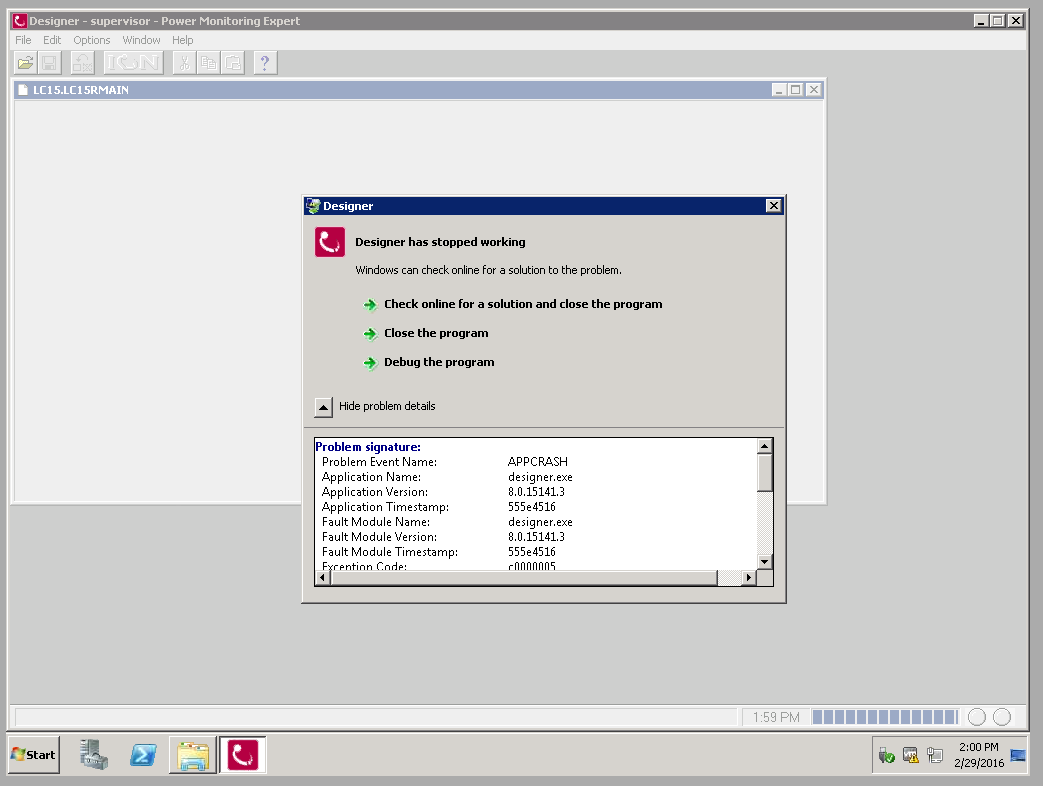Minimize the LC15.LC15RMAIN child window
Screen dimensions: 1043x786
[779, 90]
